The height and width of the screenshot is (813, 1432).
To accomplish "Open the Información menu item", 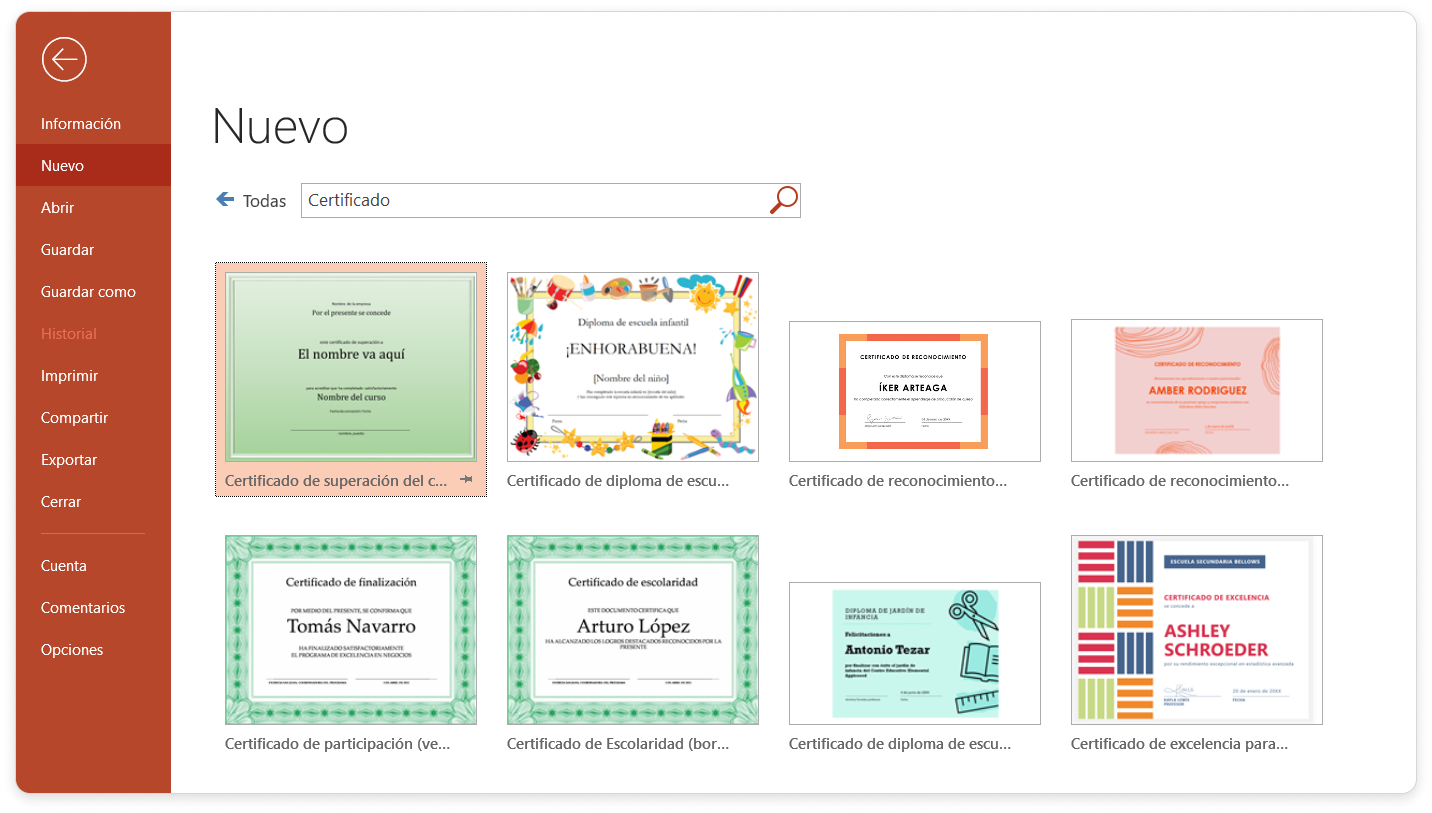I will (x=81, y=124).
